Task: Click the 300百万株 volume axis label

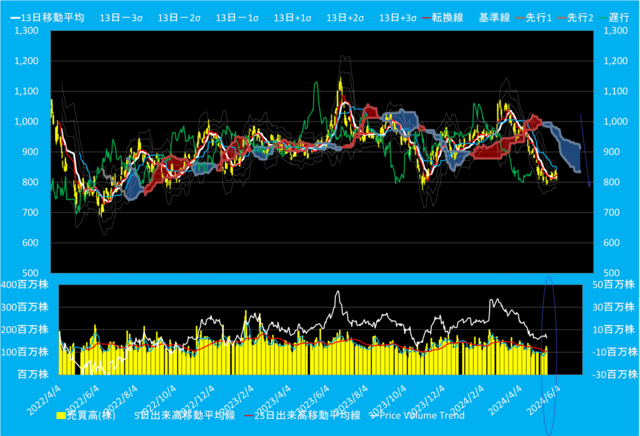Action: point(25,307)
